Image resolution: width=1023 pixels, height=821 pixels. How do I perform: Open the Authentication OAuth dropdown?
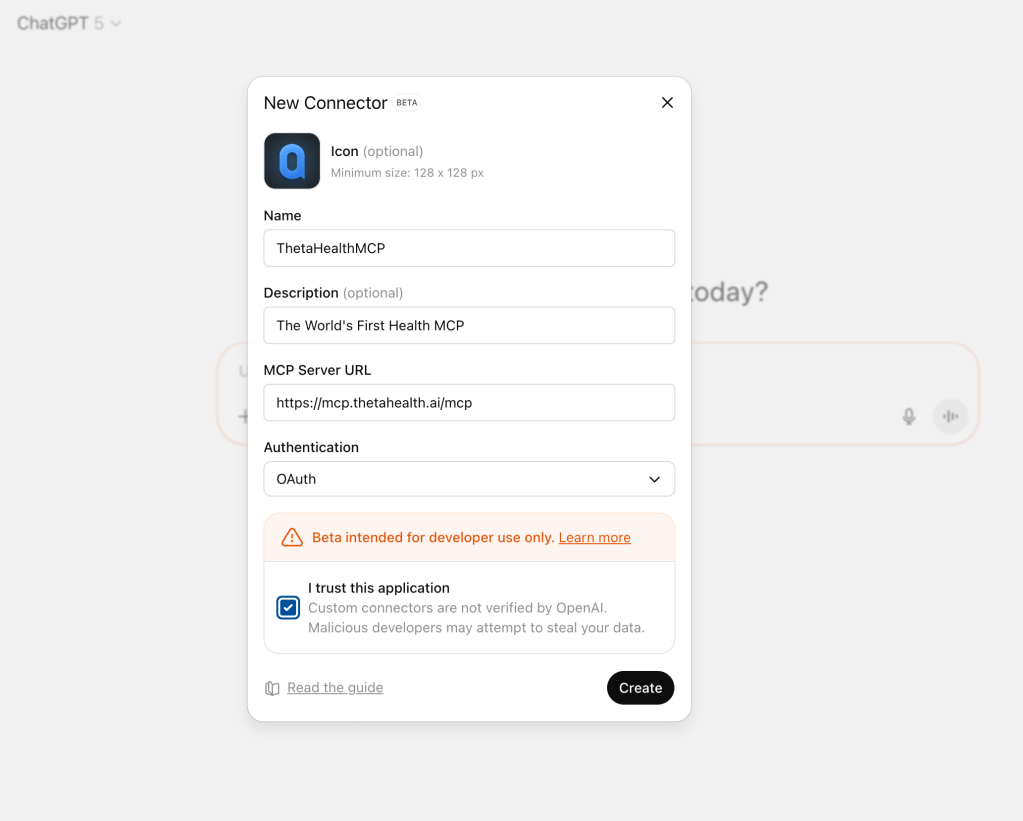[x=469, y=479]
